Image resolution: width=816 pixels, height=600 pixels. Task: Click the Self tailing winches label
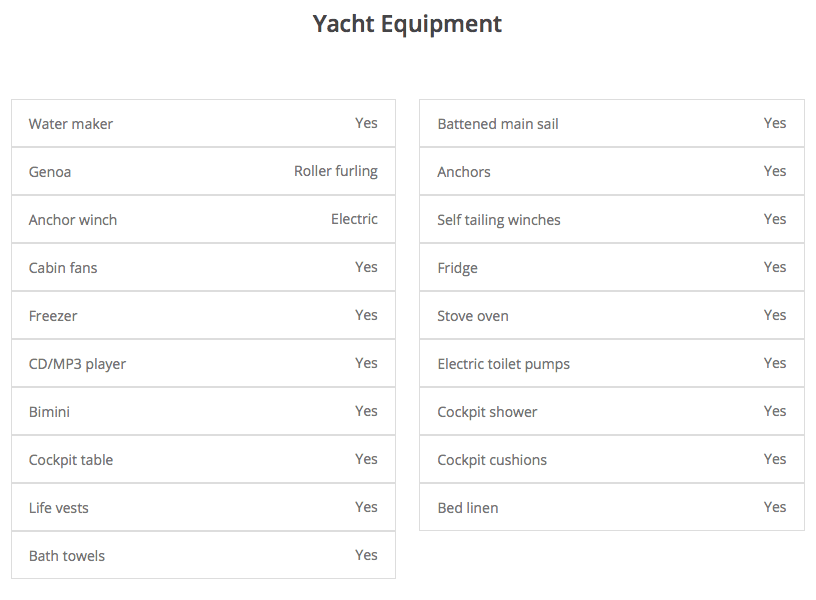[499, 220]
